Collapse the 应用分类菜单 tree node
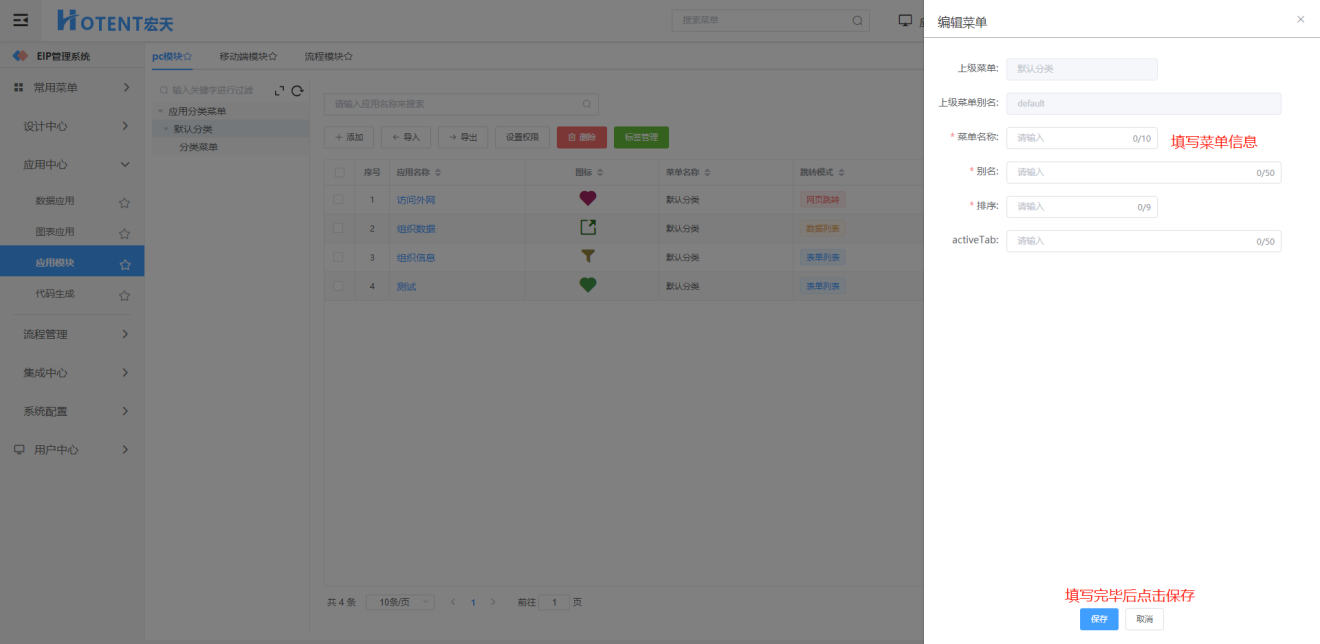 pyautogui.click(x=161, y=111)
